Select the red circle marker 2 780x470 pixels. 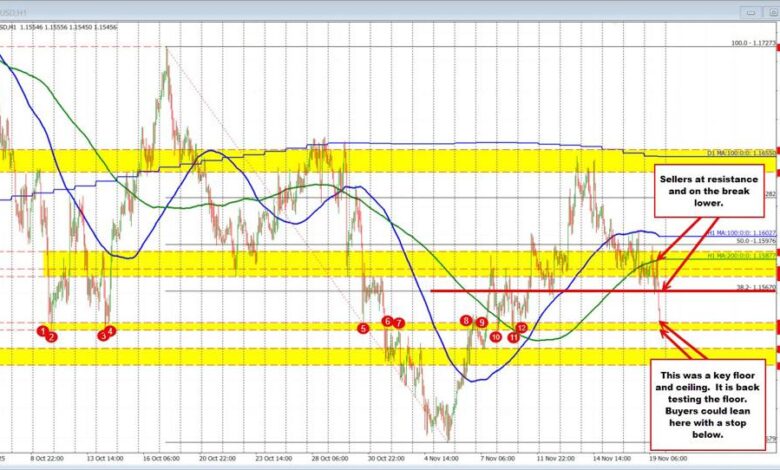[x=52, y=338]
